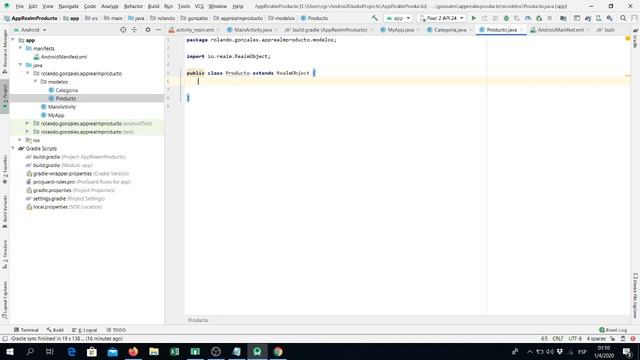This screenshot has height=360, width=640.
Task: Run the app with green play button
Action: [473, 18]
